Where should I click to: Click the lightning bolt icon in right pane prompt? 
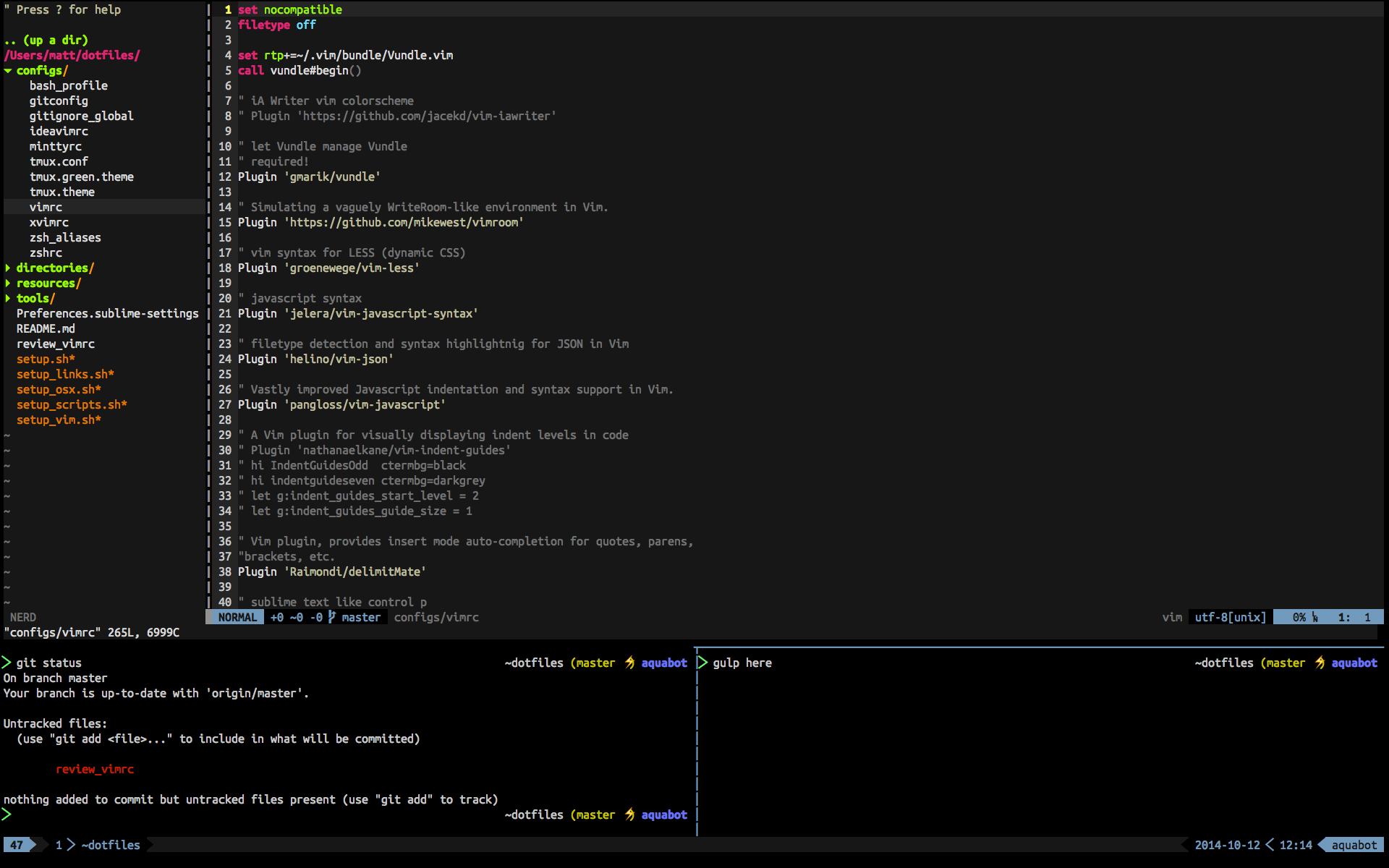tap(1320, 663)
